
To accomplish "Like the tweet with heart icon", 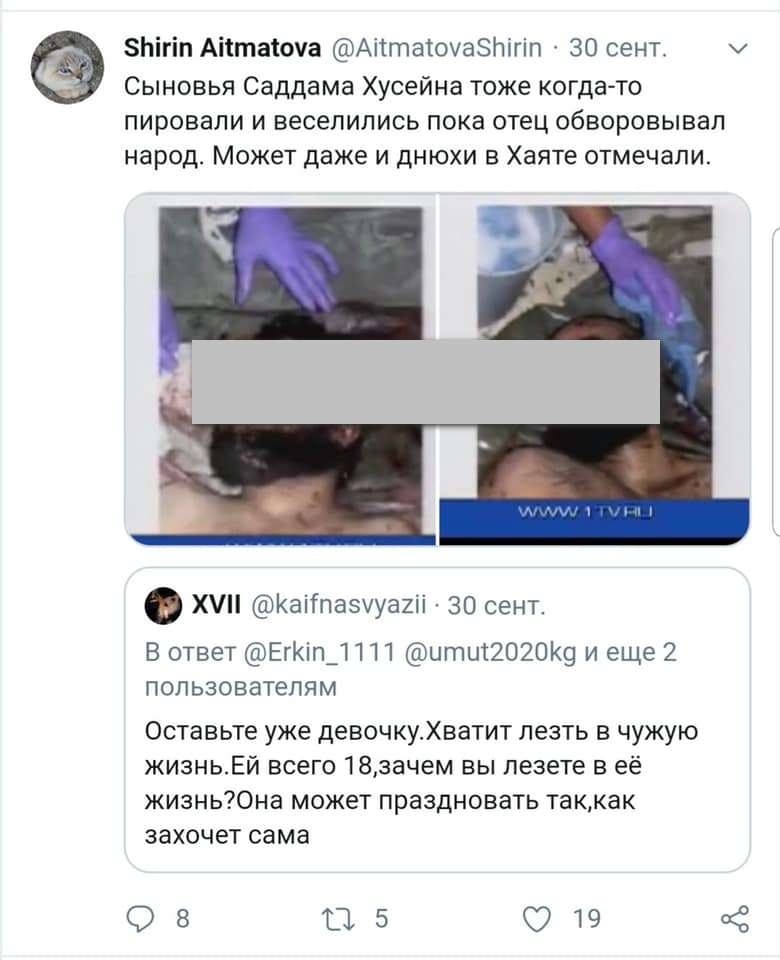I will tap(537, 919).
